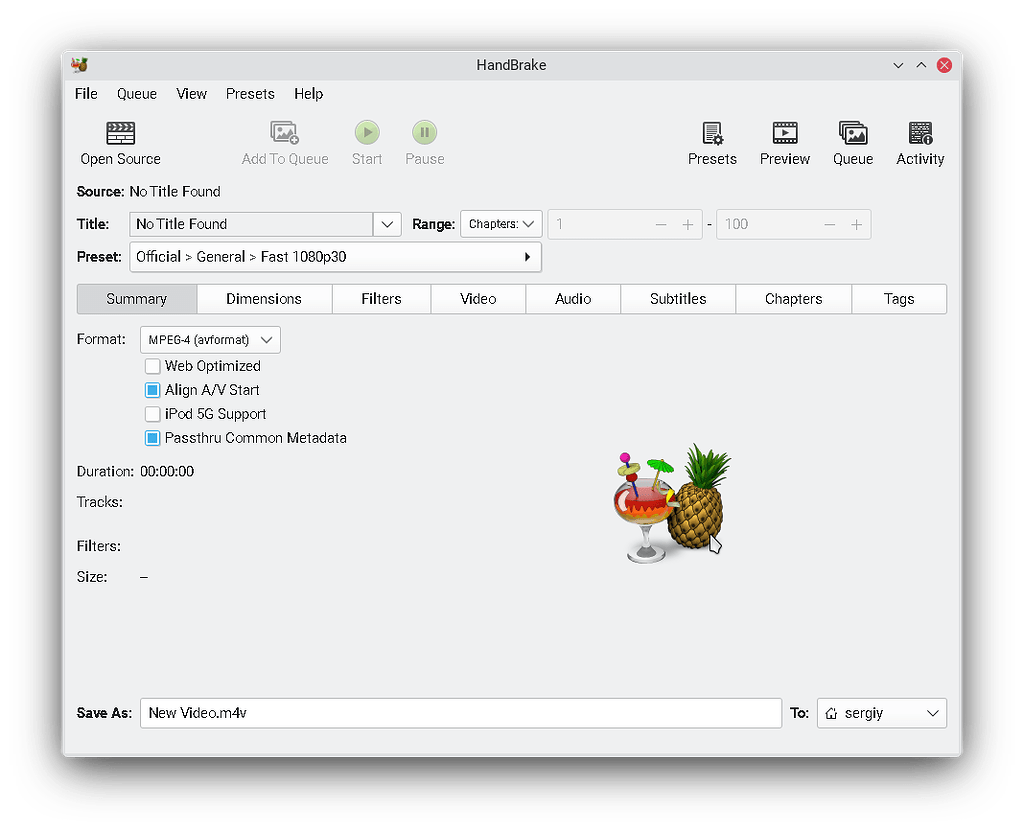Enable Web Optimized output

152,366
